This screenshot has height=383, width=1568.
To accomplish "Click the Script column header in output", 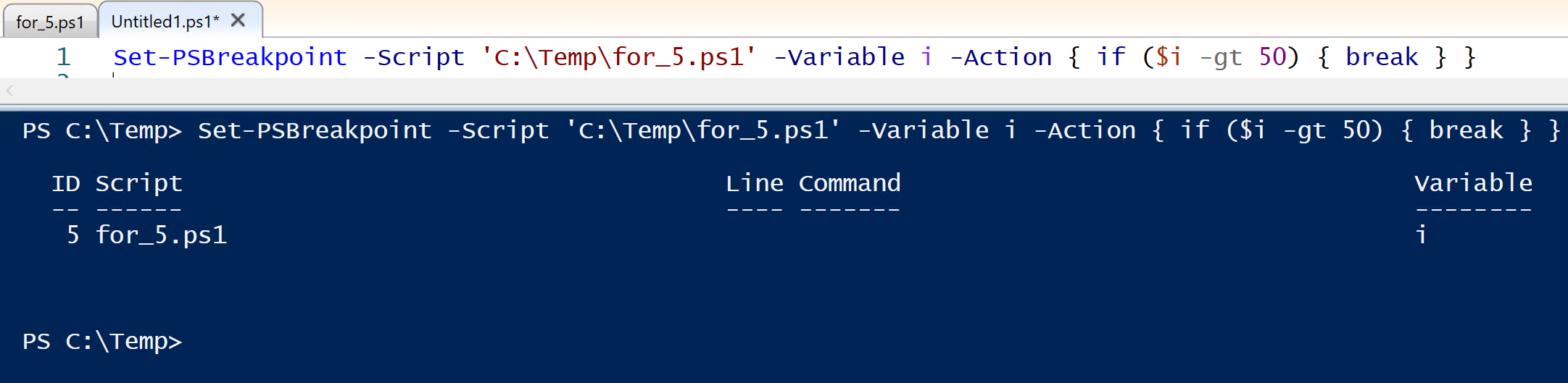I will (138, 183).
